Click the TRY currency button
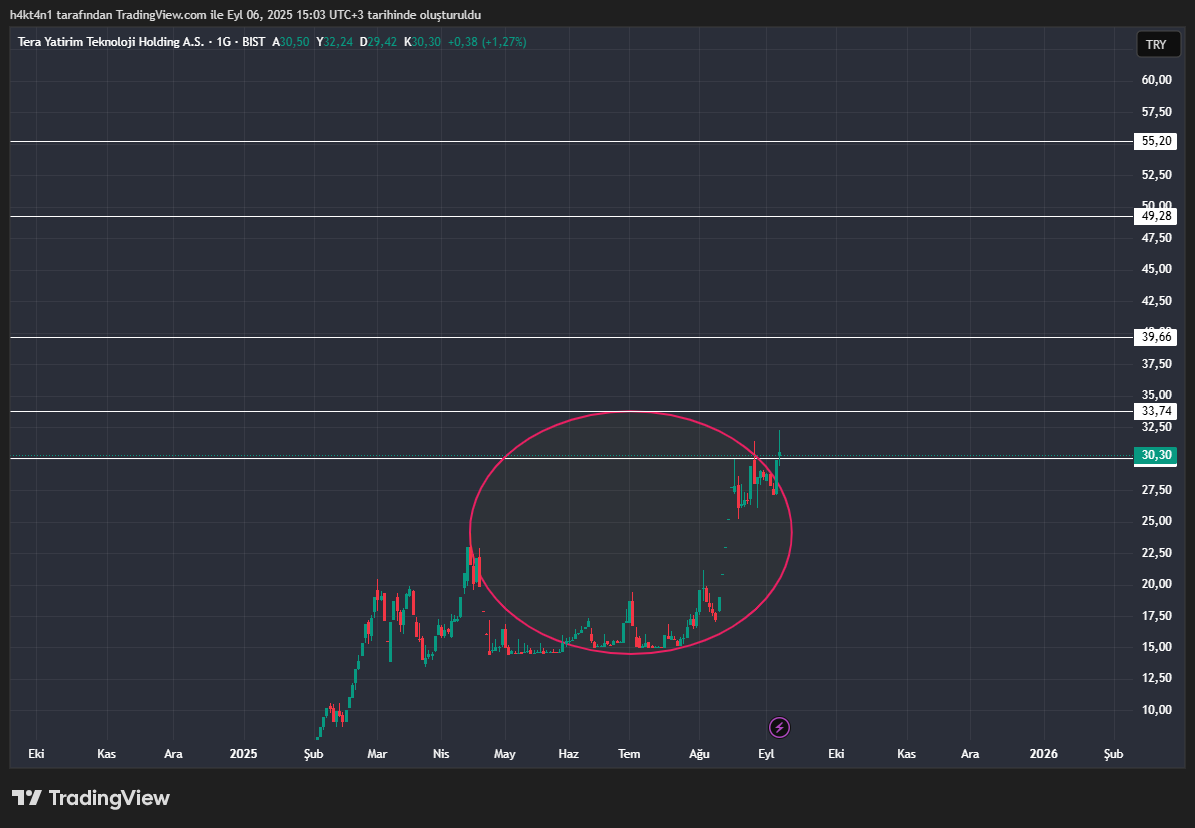 click(x=1156, y=44)
